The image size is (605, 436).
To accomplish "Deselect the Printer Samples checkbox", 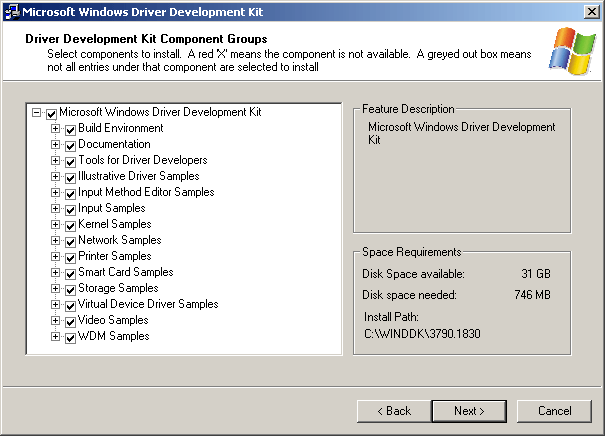I will tap(70, 258).
